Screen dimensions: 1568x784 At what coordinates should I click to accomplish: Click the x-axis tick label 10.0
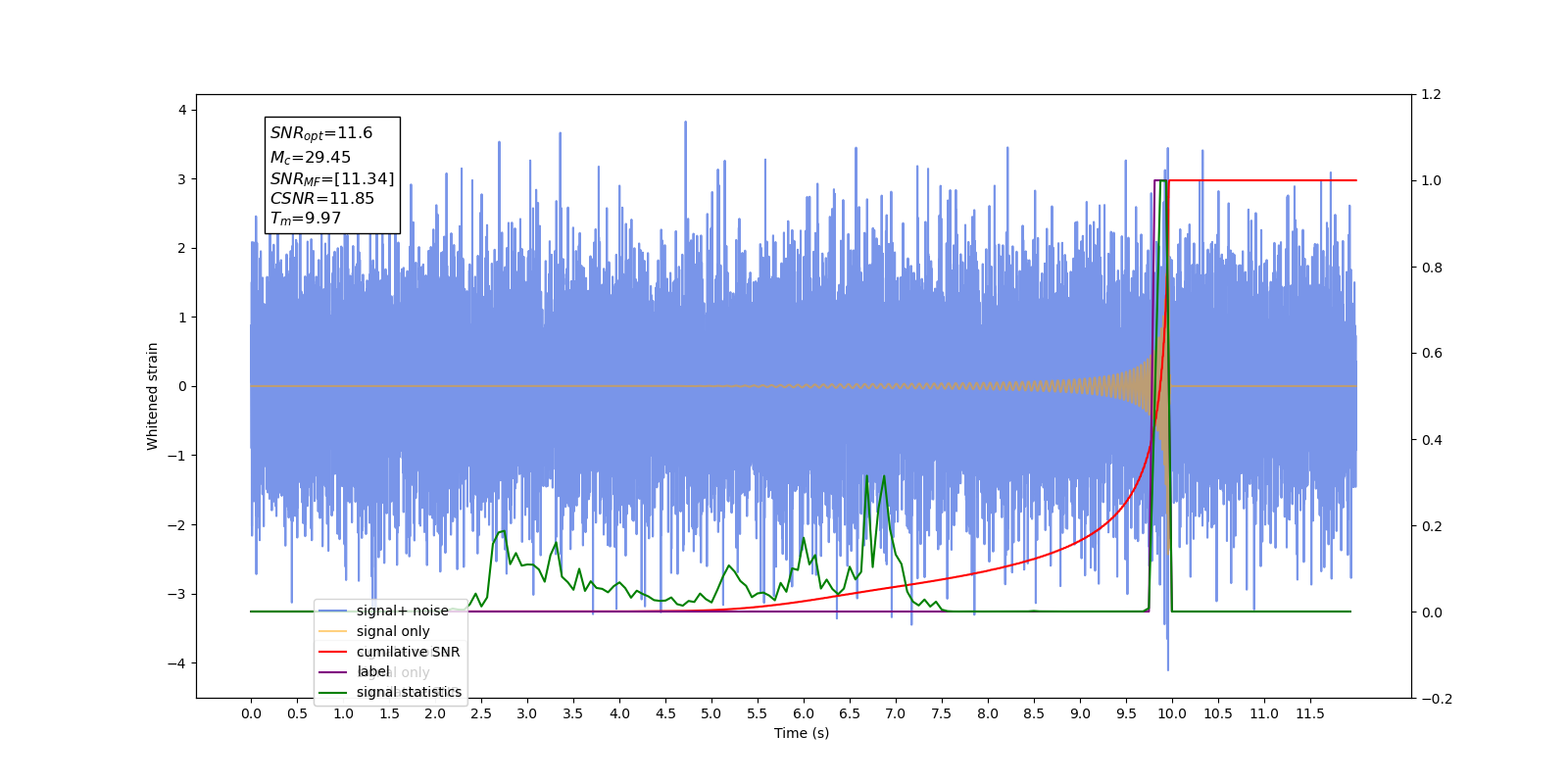(x=1172, y=713)
